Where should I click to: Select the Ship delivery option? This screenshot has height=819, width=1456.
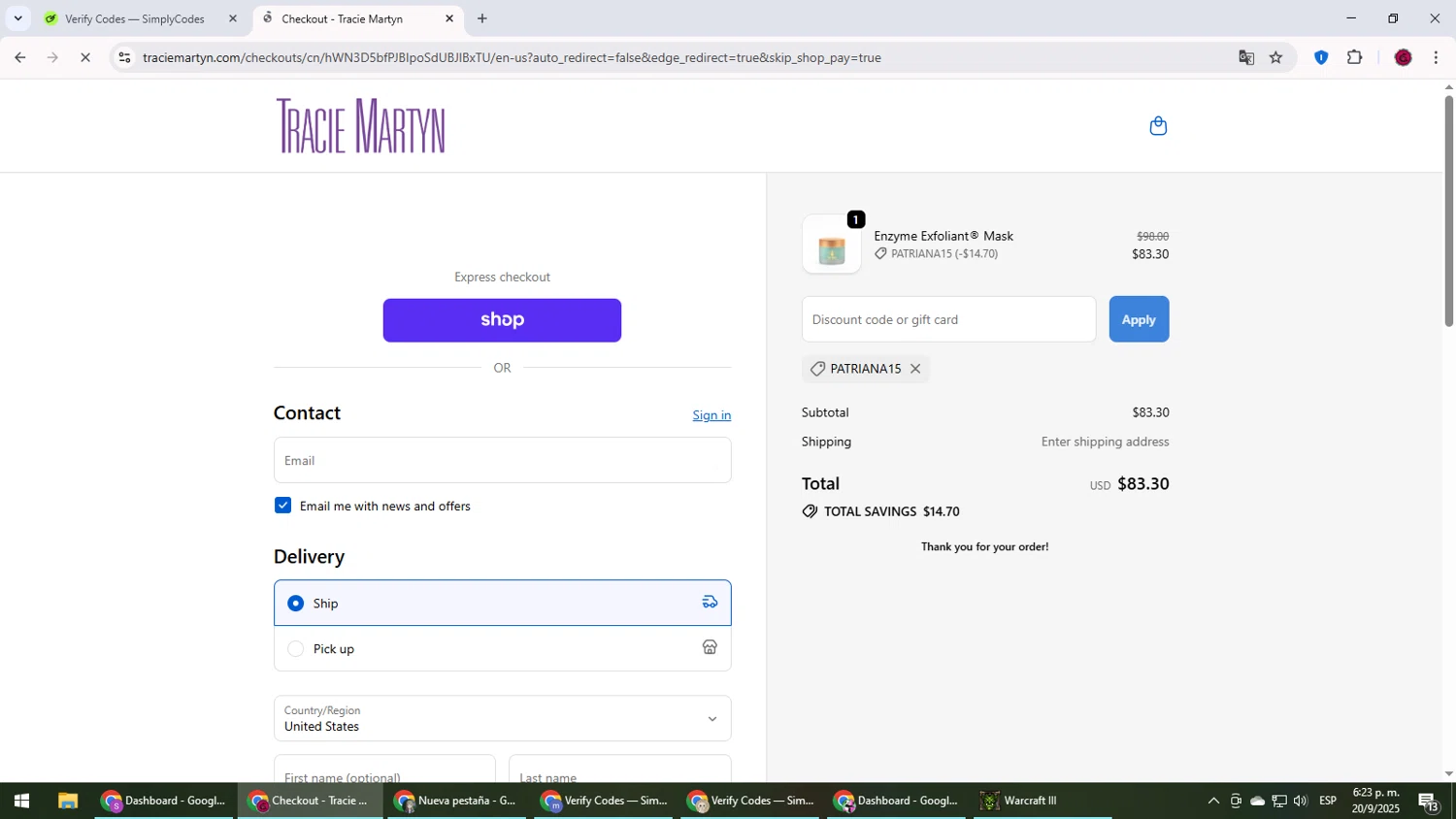click(x=502, y=603)
